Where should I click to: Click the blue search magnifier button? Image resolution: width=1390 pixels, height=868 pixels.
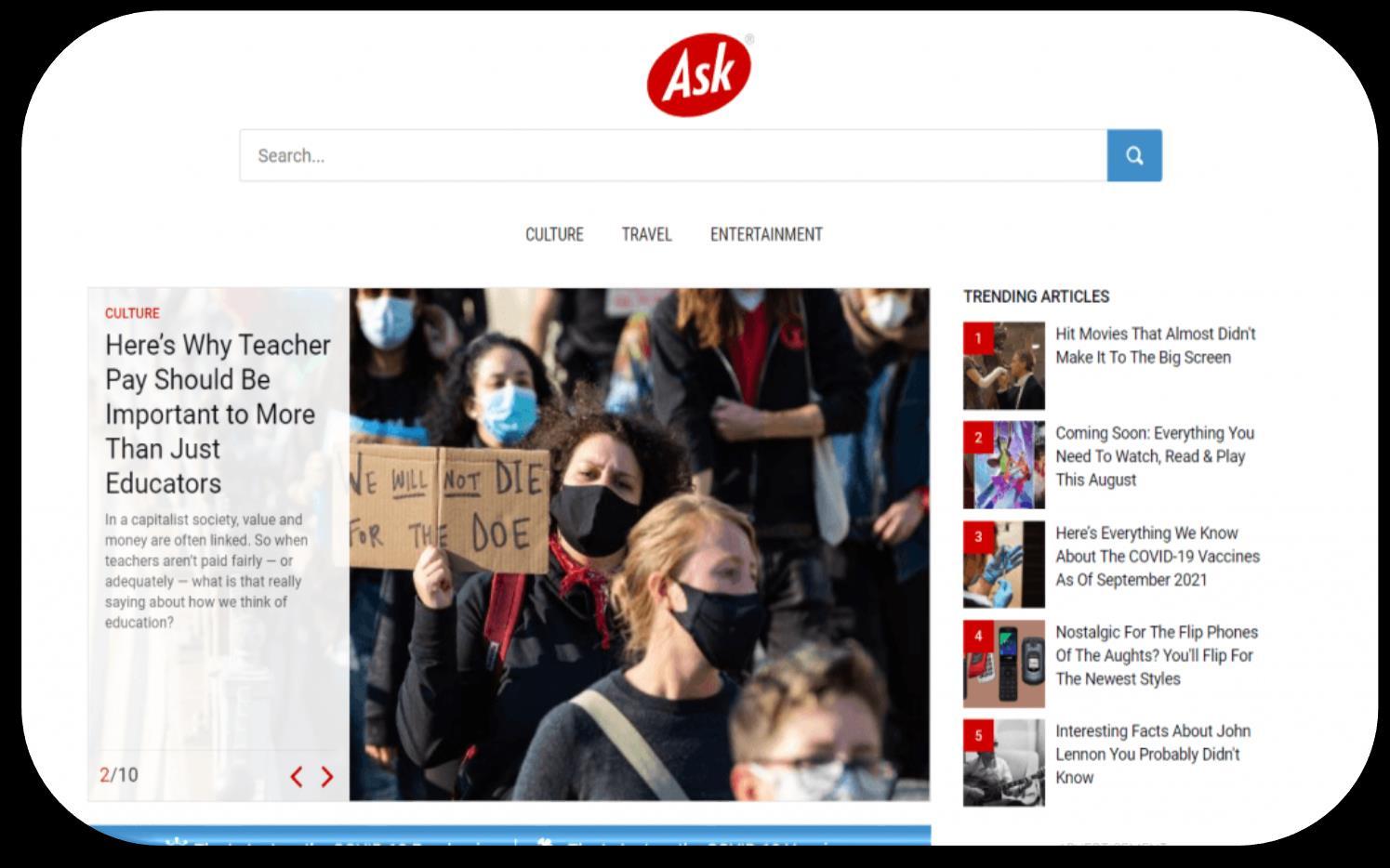1134,155
